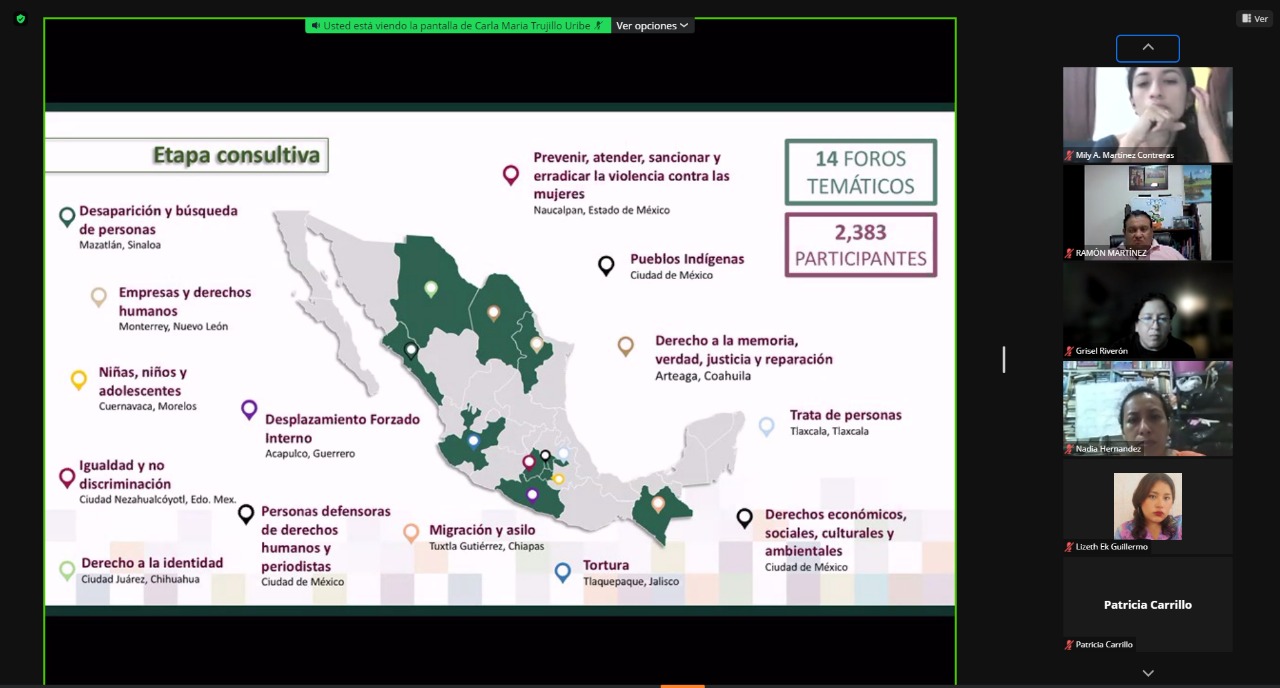Image resolution: width=1280 pixels, height=688 pixels.
Task: Click the screen sharing notification banner
Action: click(458, 25)
